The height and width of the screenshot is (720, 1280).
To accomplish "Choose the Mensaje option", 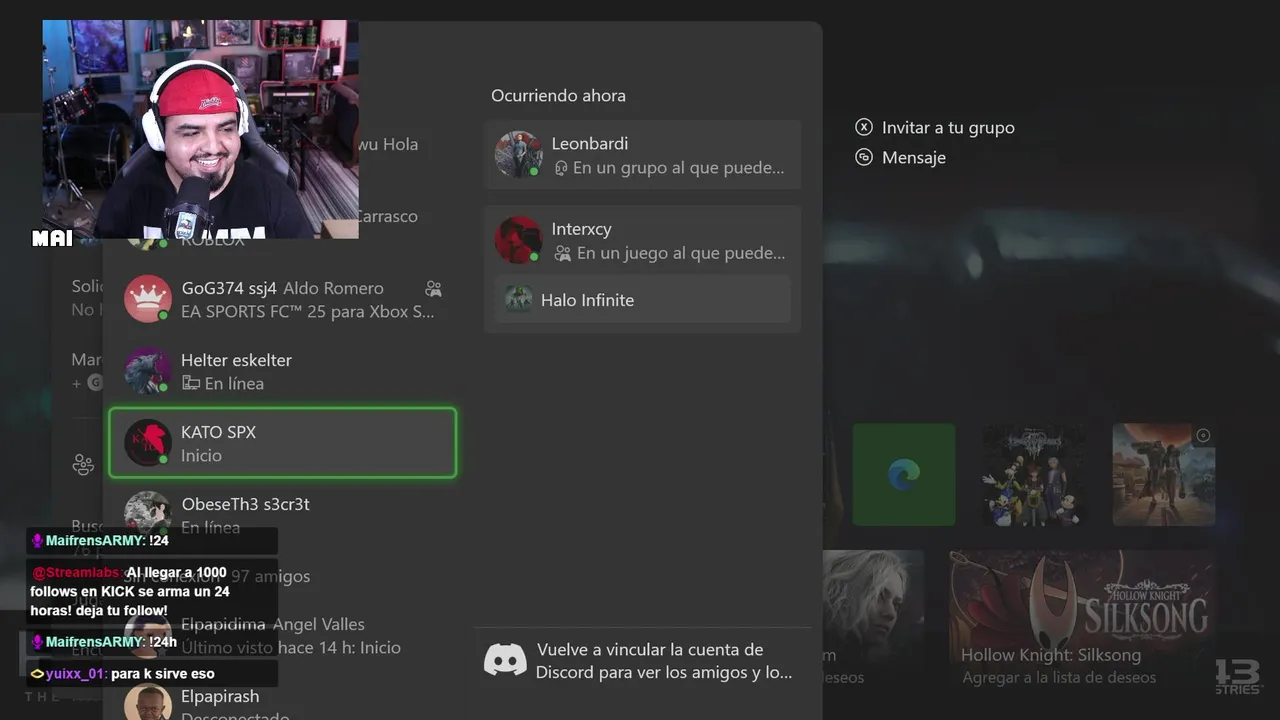I will (914, 157).
